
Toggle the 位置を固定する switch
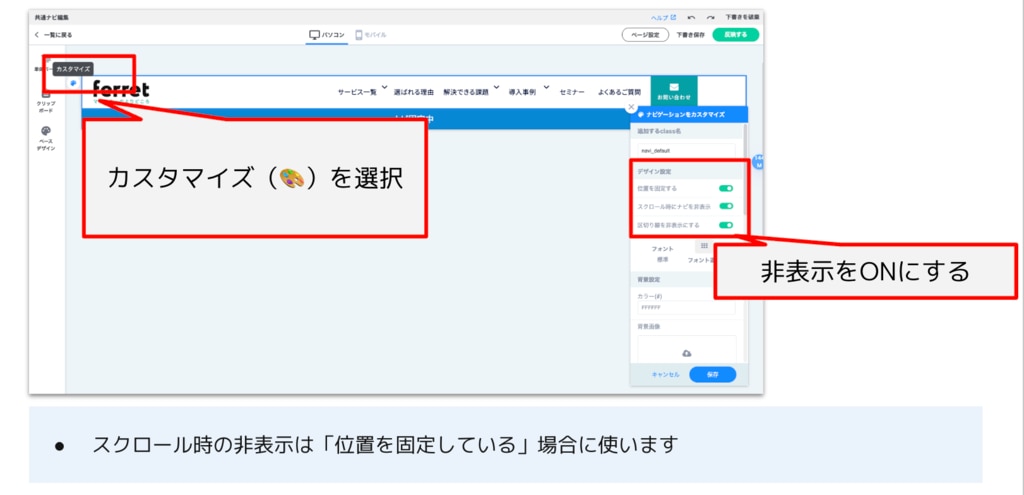[726, 188]
